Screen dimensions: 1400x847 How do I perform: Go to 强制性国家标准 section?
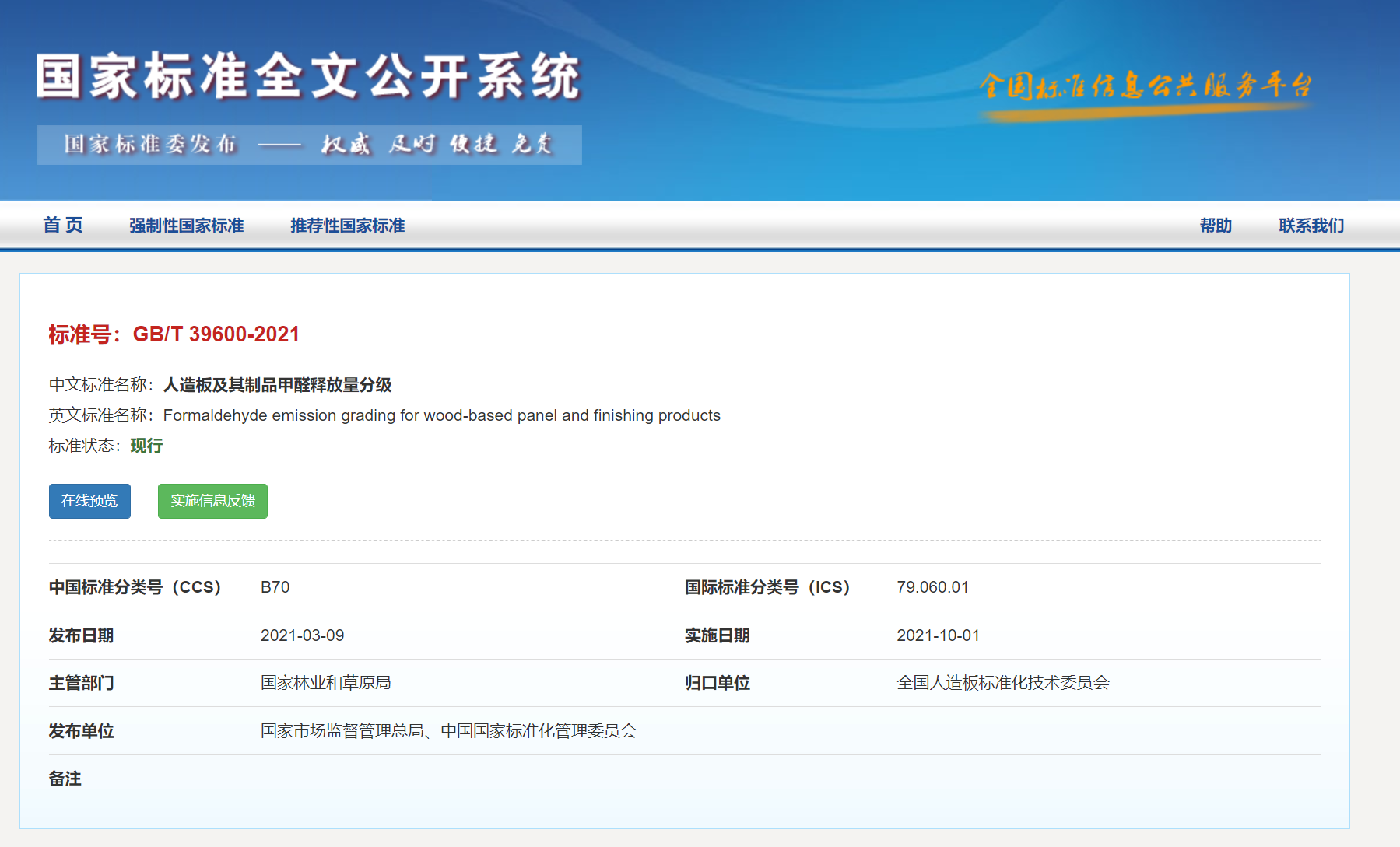(x=186, y=226)
